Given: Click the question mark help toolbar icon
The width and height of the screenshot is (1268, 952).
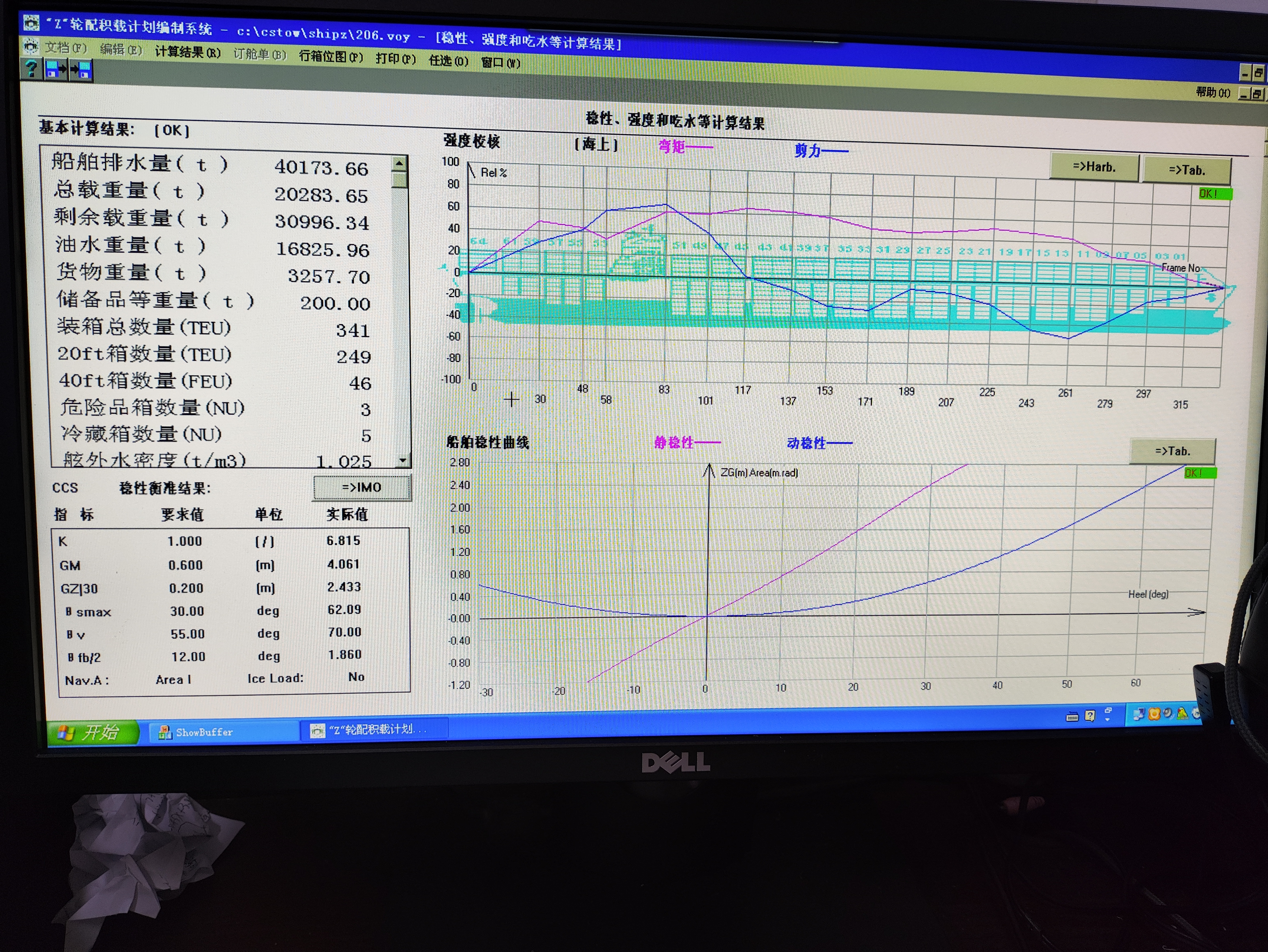Looking at the screenshot, I should (x=32, y=69).
